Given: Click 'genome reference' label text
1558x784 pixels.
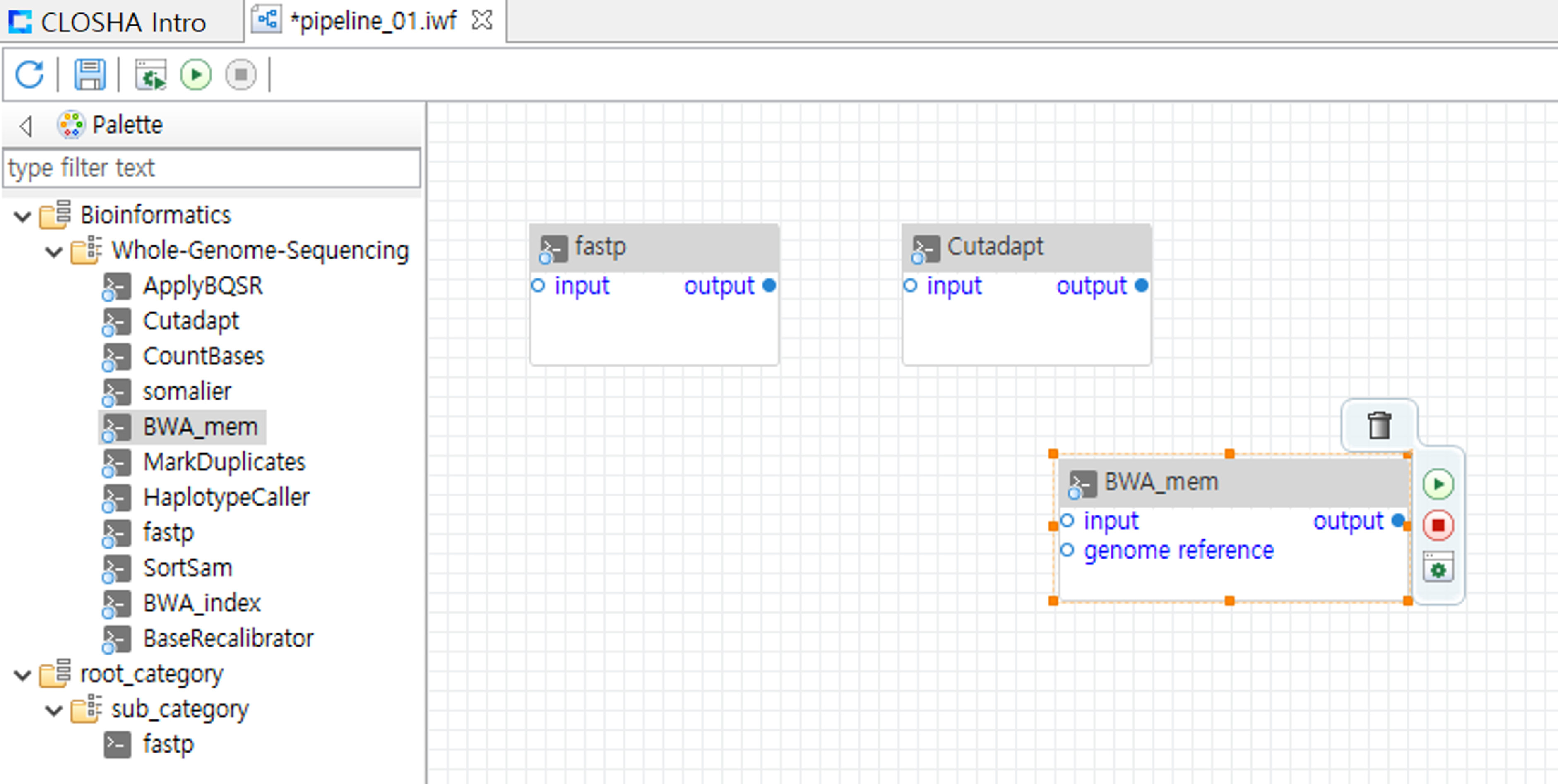Looking at the screenshot, I should (x=1178, y=551).
